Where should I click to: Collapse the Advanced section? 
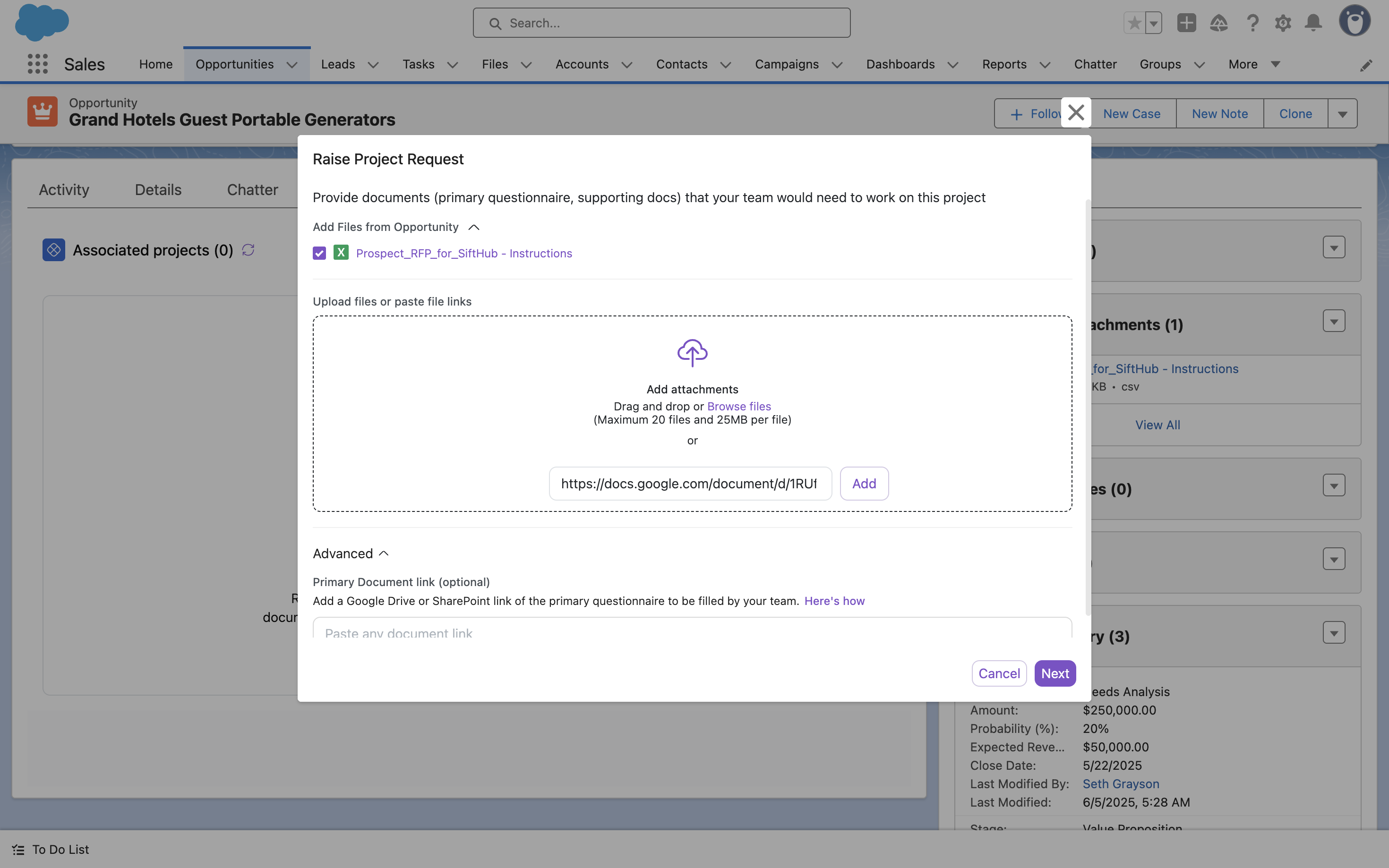(x=384, y=553)
